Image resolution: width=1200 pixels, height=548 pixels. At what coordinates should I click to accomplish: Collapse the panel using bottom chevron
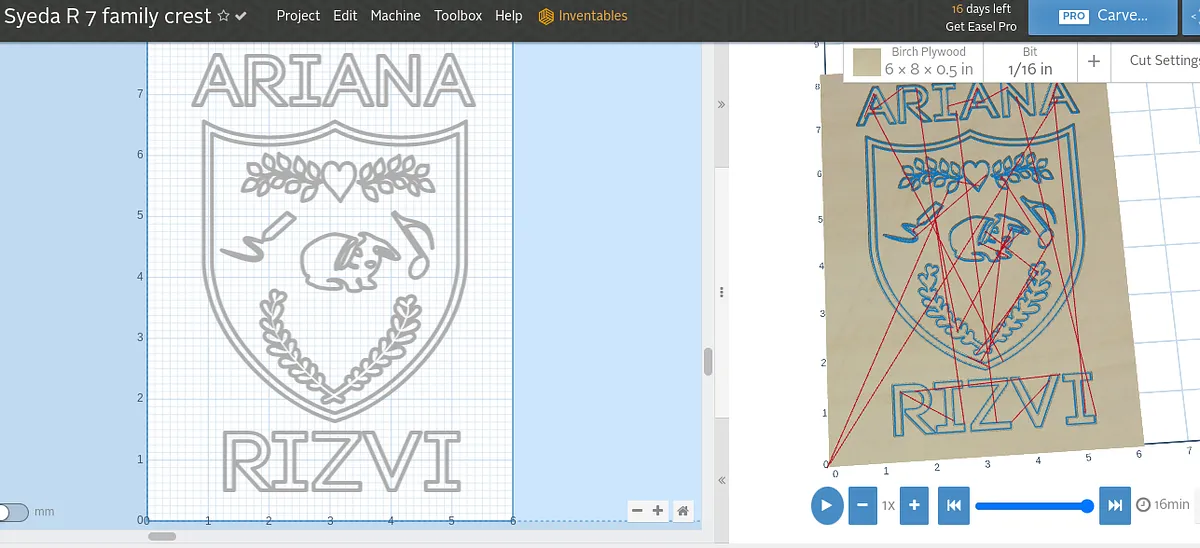(720, 481)
